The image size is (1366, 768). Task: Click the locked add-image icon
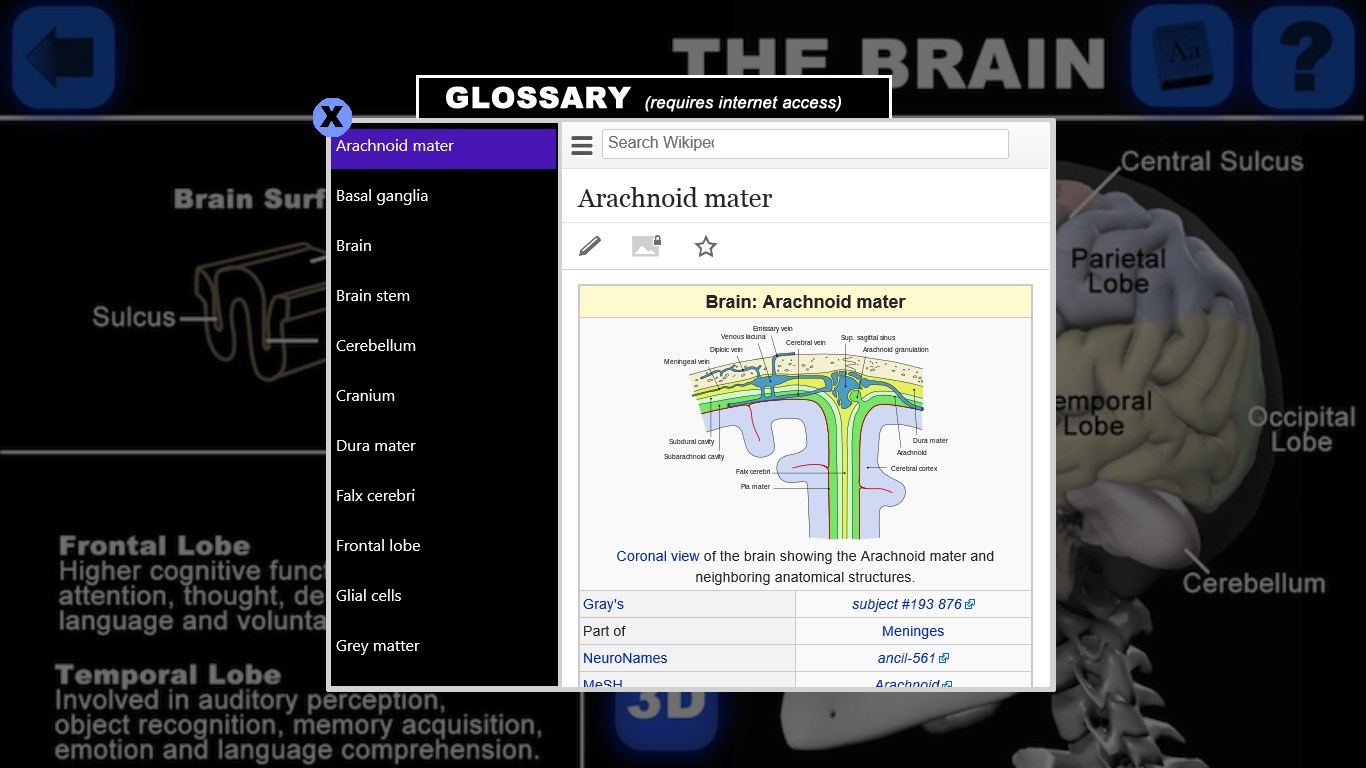tap(646, 246)
